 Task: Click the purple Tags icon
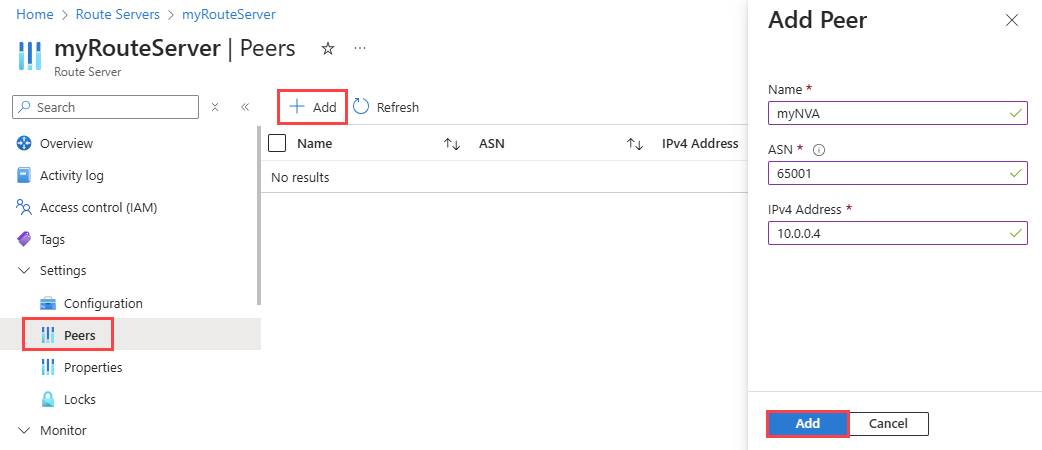pyautogui.click(x=24, y=239)
